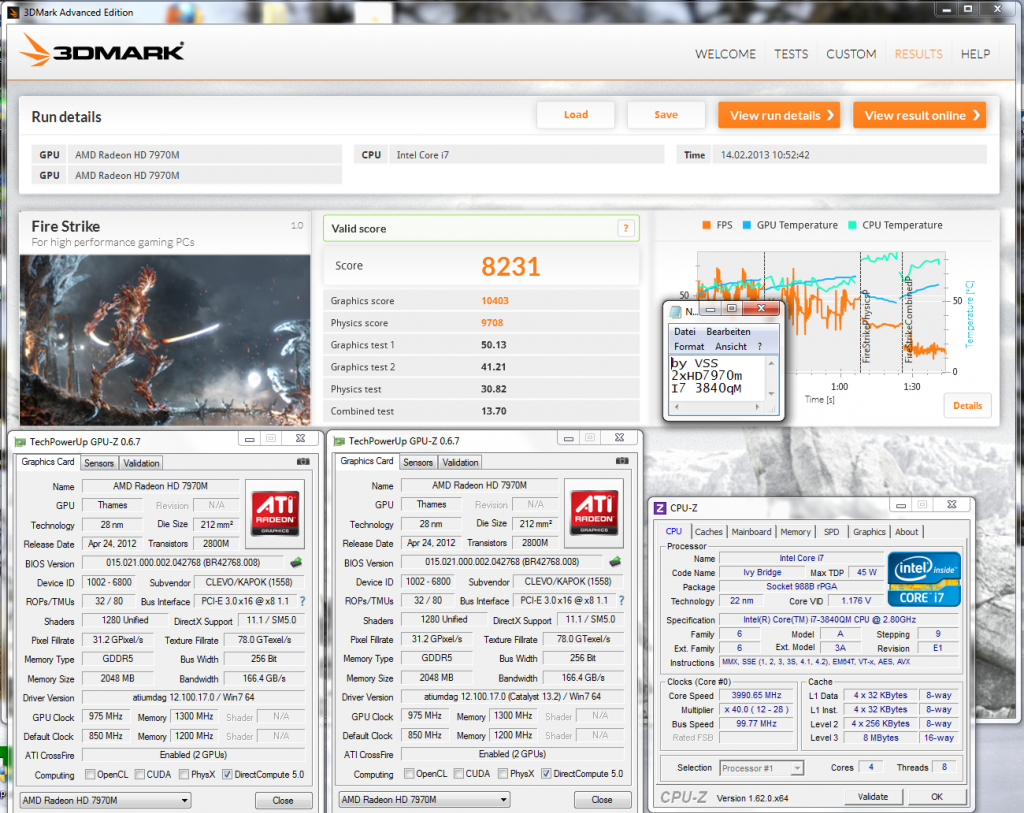Click the blue GPU Temperature legend swatch
The height and width of the screenshot is (813, 1024).
(746, 225)
